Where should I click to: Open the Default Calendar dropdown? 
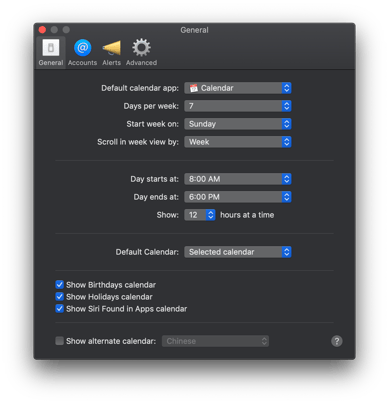tap(238, 252)
